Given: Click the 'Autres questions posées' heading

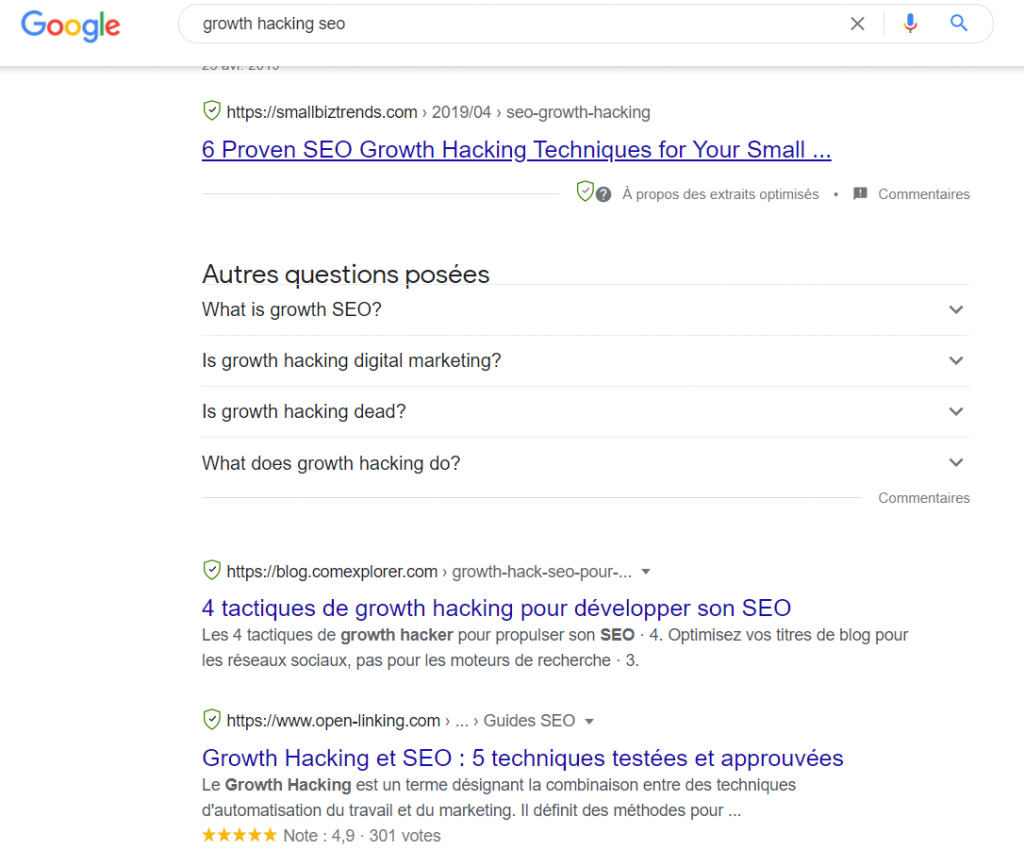Looking at the screenshot, I should tap(345, 274).
